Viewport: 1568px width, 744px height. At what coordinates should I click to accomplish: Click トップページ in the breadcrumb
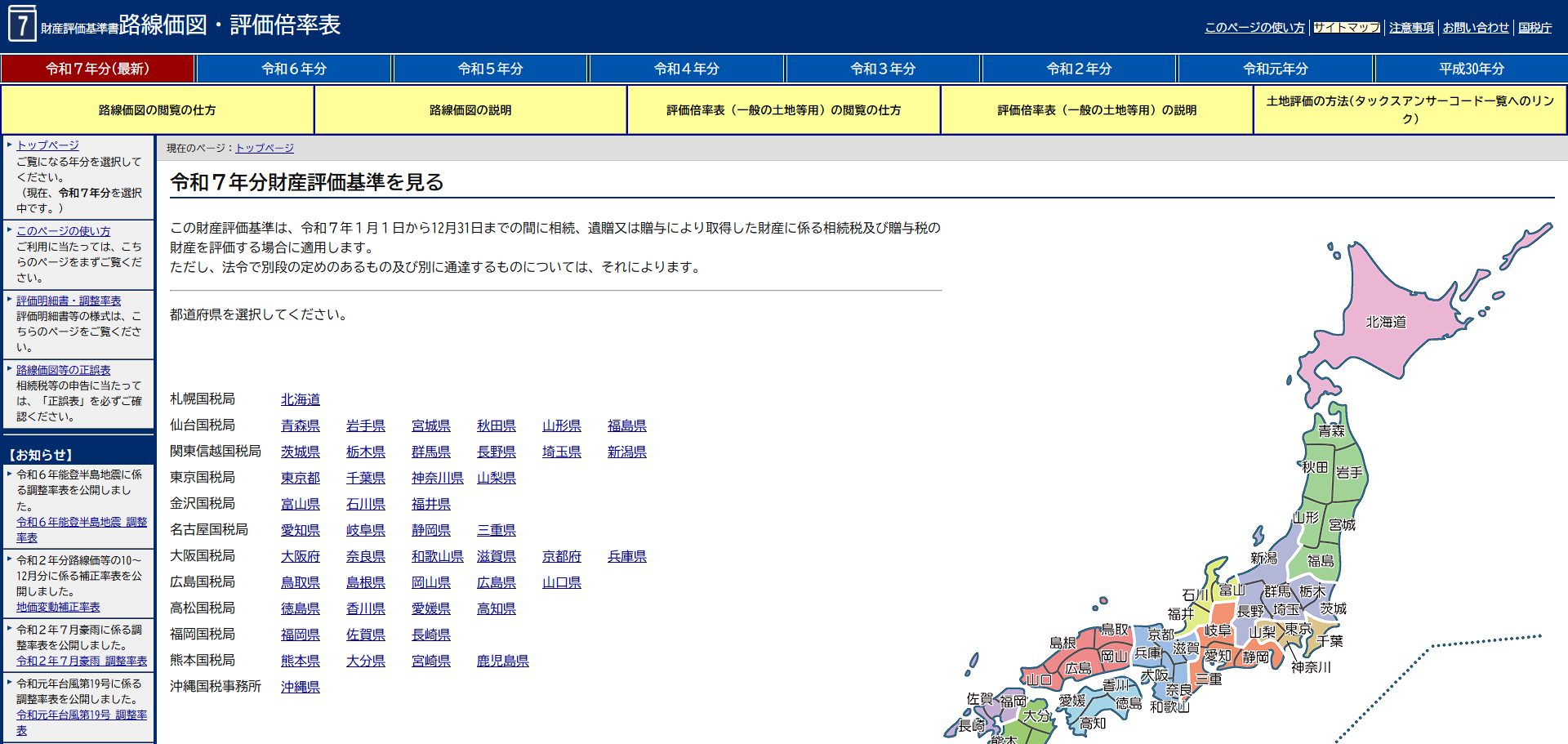tap(265, 148)
